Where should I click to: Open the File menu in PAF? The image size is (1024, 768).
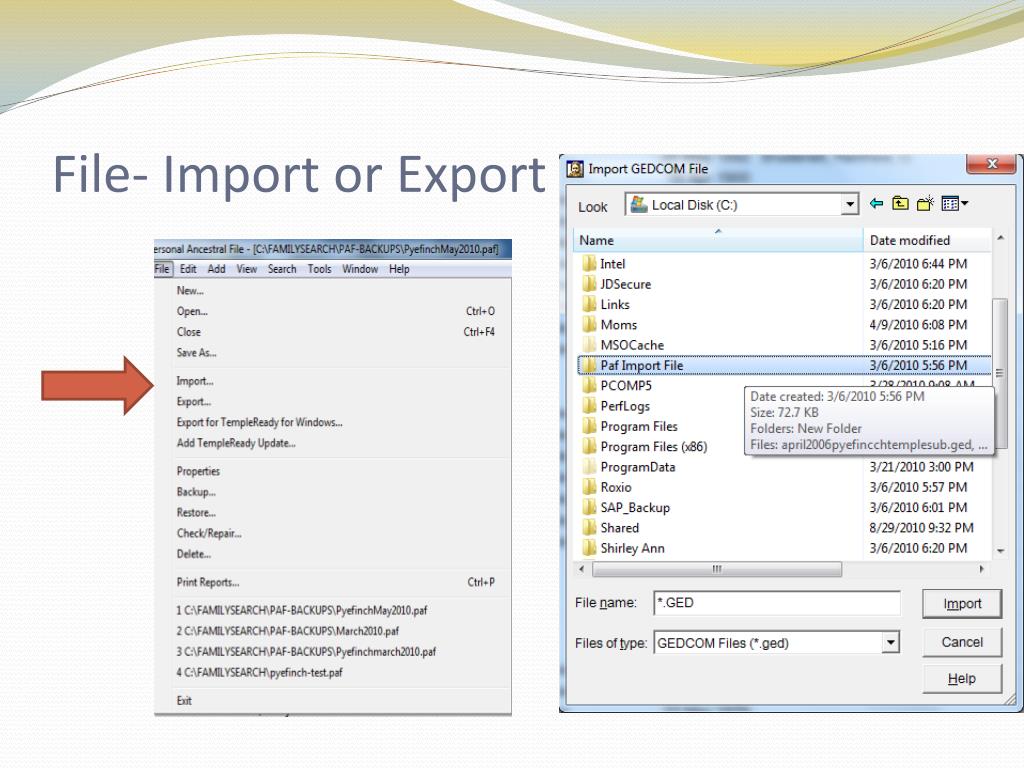click(162, 269)
